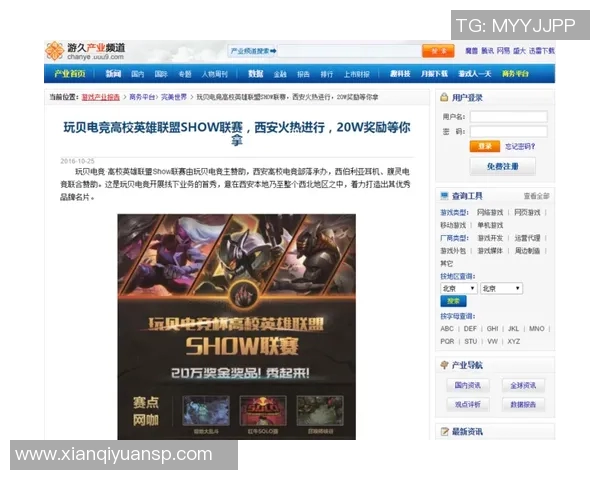Click the 国内资讯 button
This screenshot has width=600, height=480.
pos(468,385)
